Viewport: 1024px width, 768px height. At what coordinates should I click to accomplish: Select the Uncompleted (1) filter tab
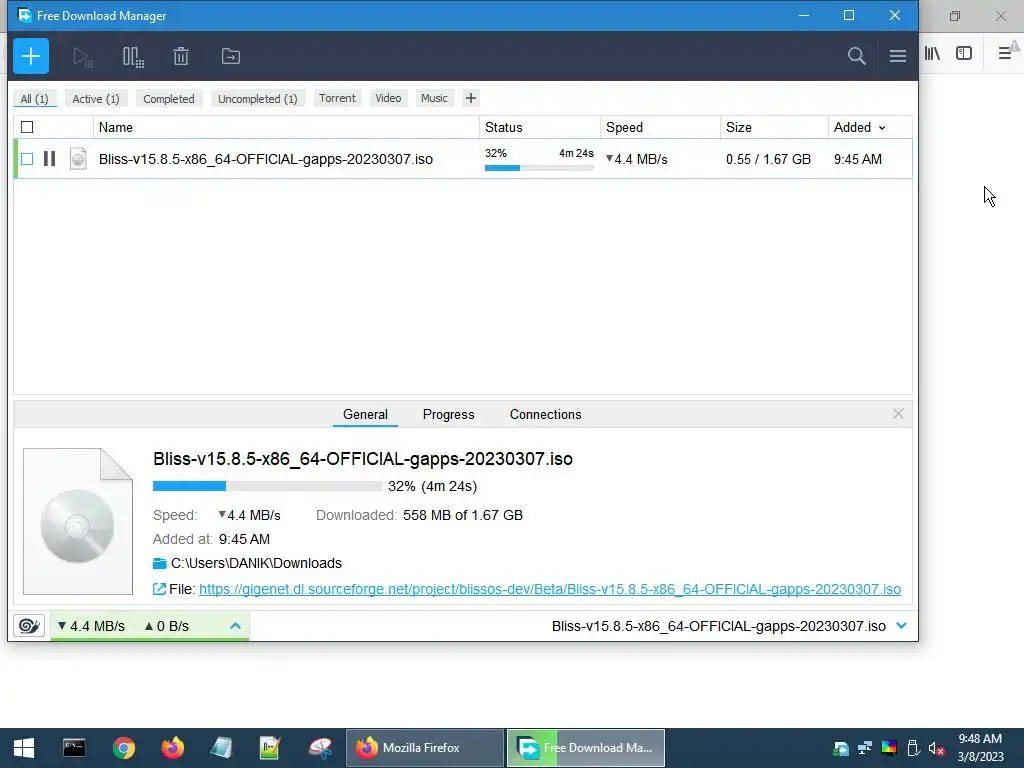point(258,99)
